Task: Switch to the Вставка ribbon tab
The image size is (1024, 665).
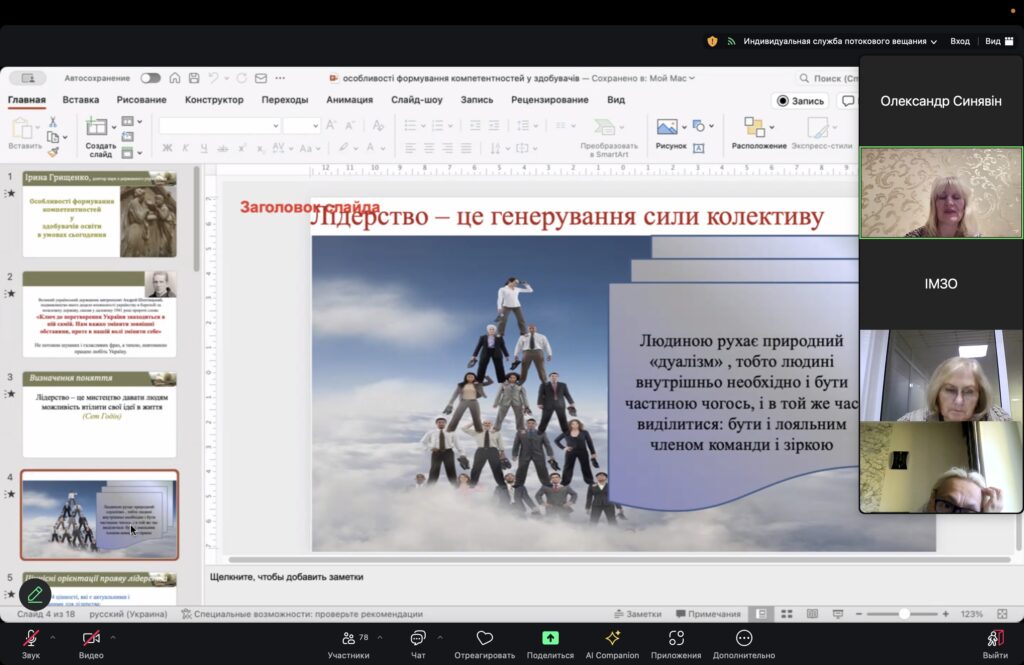Action: click(80, 100)
